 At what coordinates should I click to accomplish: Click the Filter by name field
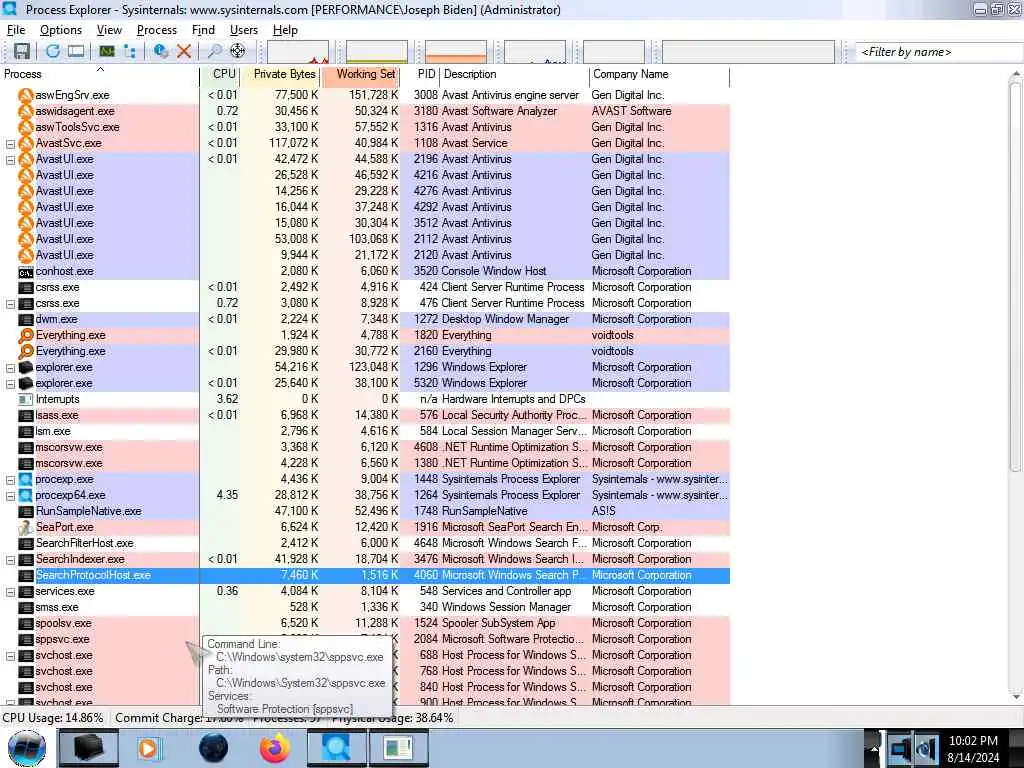click(x=939, y=52)
